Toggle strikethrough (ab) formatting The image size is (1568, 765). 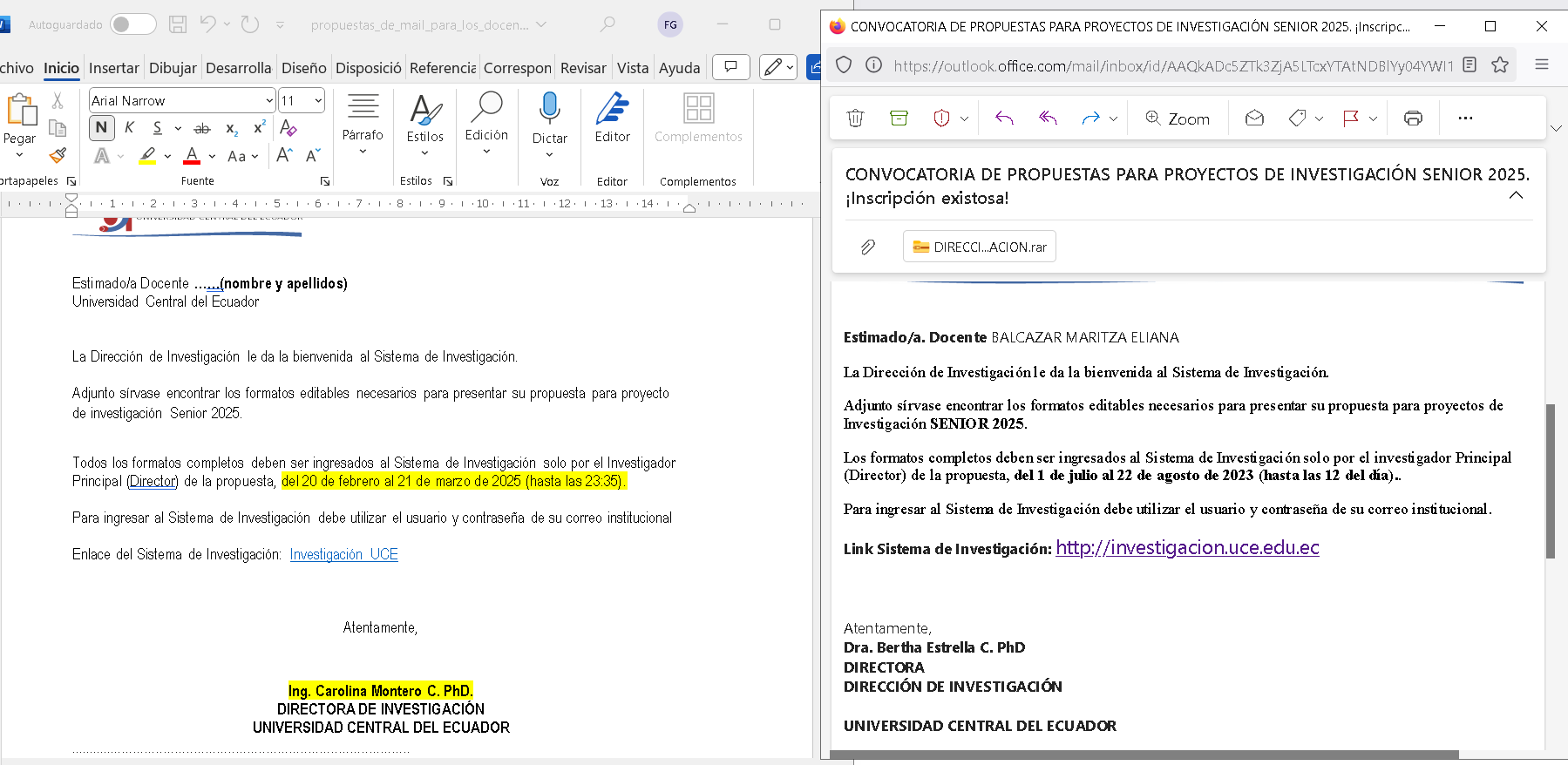click(202, 128)
